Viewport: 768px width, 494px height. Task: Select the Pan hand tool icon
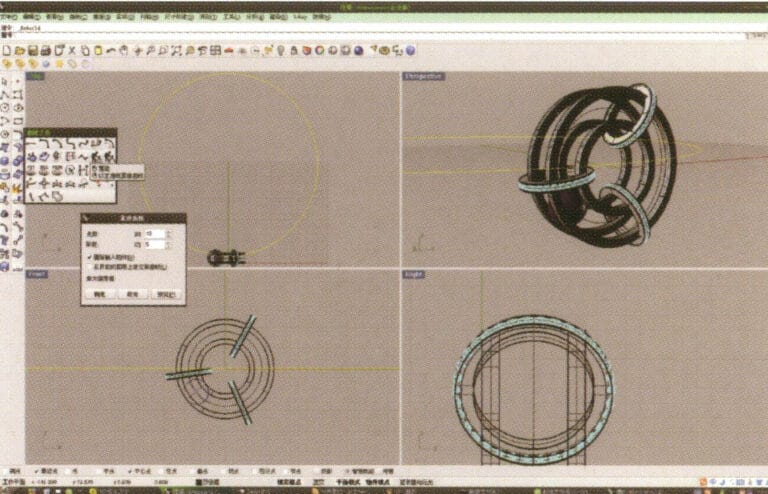122,50
